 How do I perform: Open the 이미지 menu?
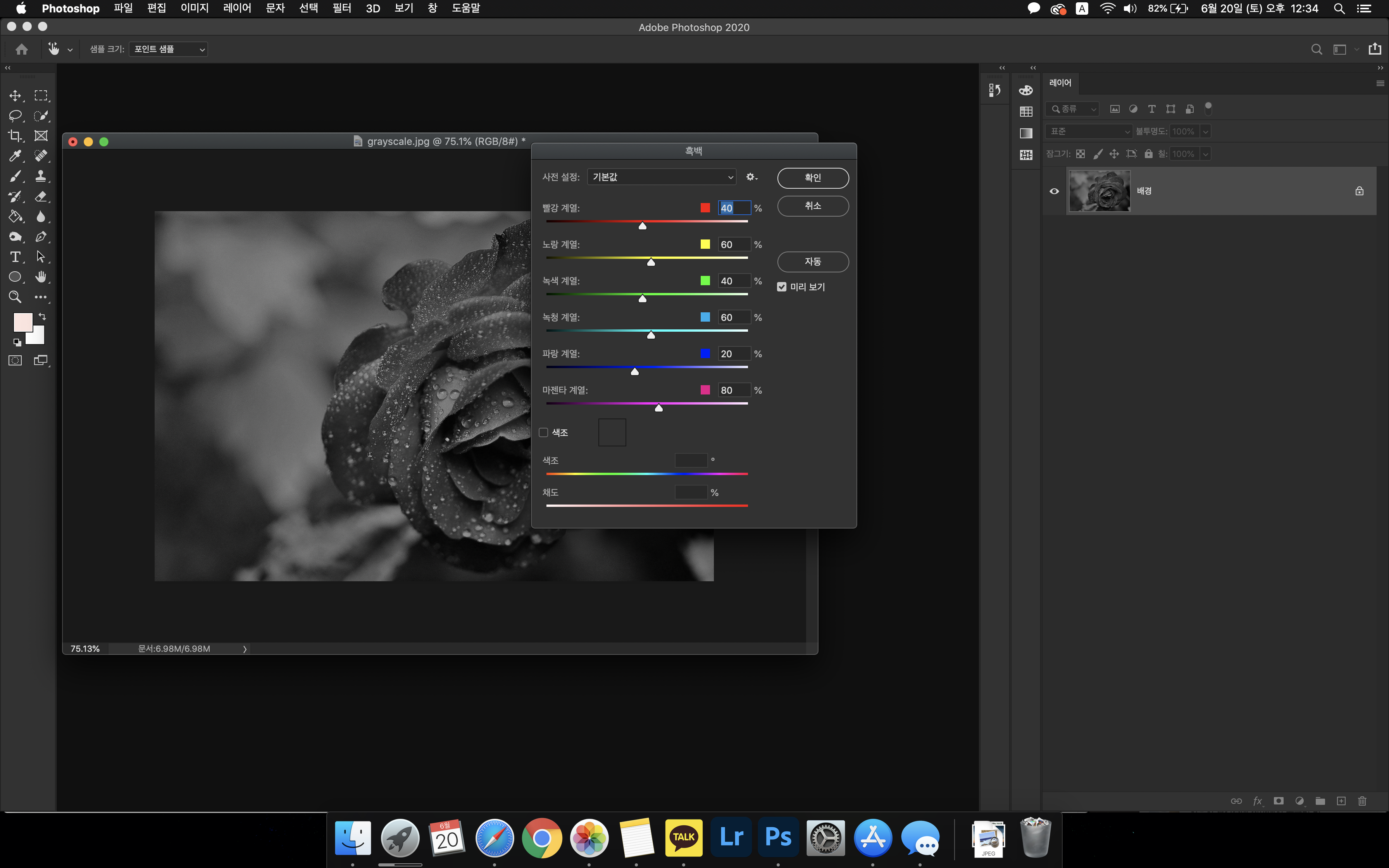(x=195, y=9)
